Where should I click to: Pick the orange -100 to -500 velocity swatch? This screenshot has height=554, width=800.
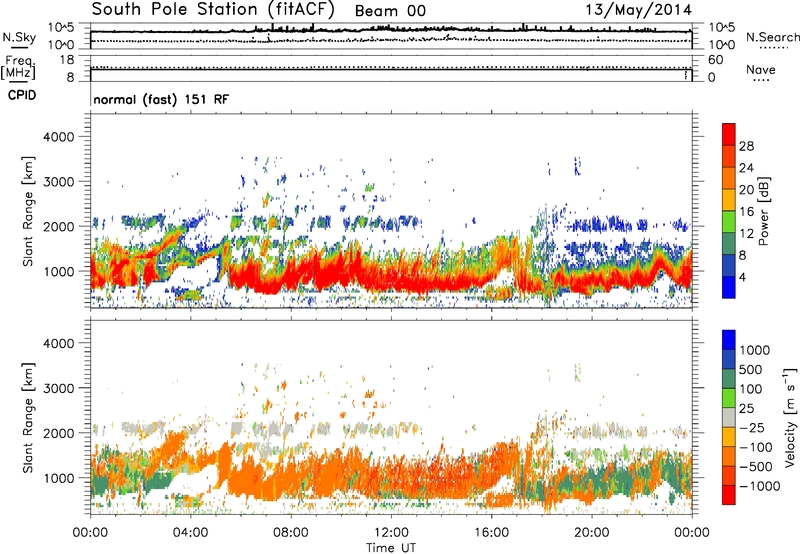point(729,456)
